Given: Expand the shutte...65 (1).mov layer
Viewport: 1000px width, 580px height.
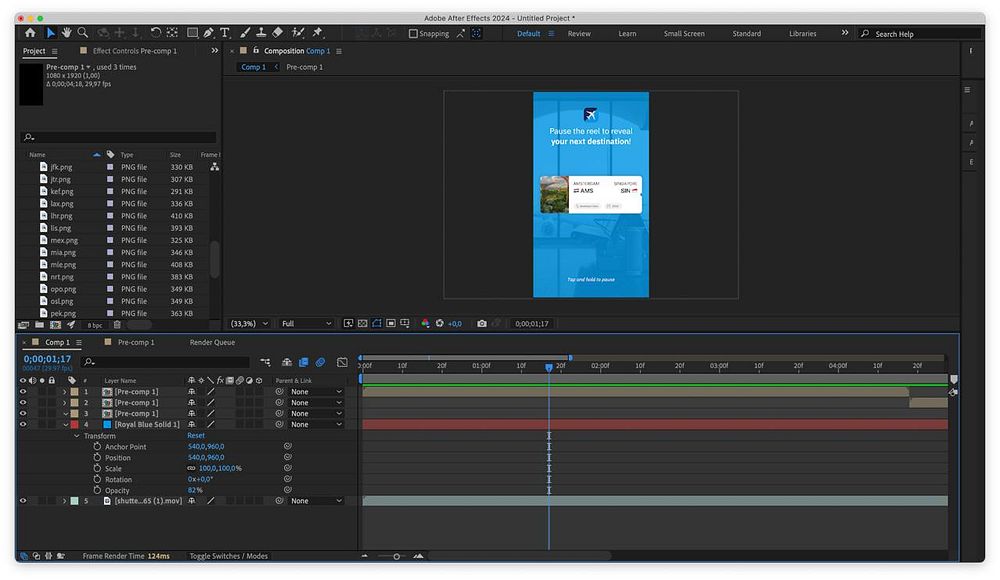Looking at the screenshot, I should 65,501.
